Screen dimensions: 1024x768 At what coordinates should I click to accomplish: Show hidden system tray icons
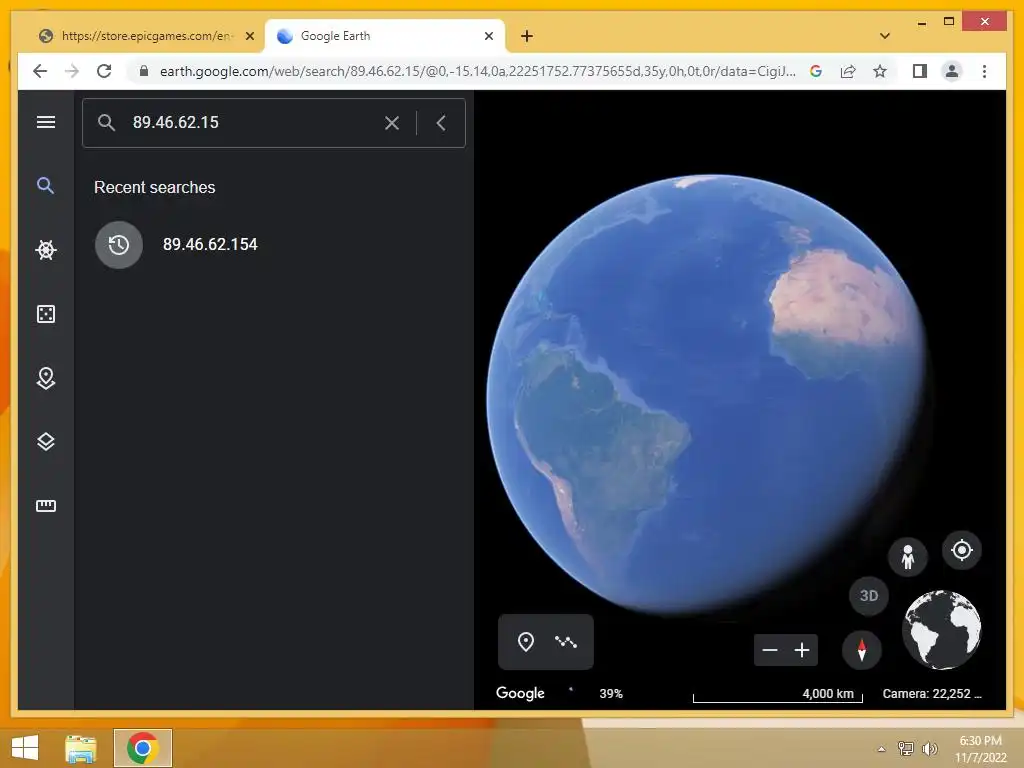[x=881, y=749]
